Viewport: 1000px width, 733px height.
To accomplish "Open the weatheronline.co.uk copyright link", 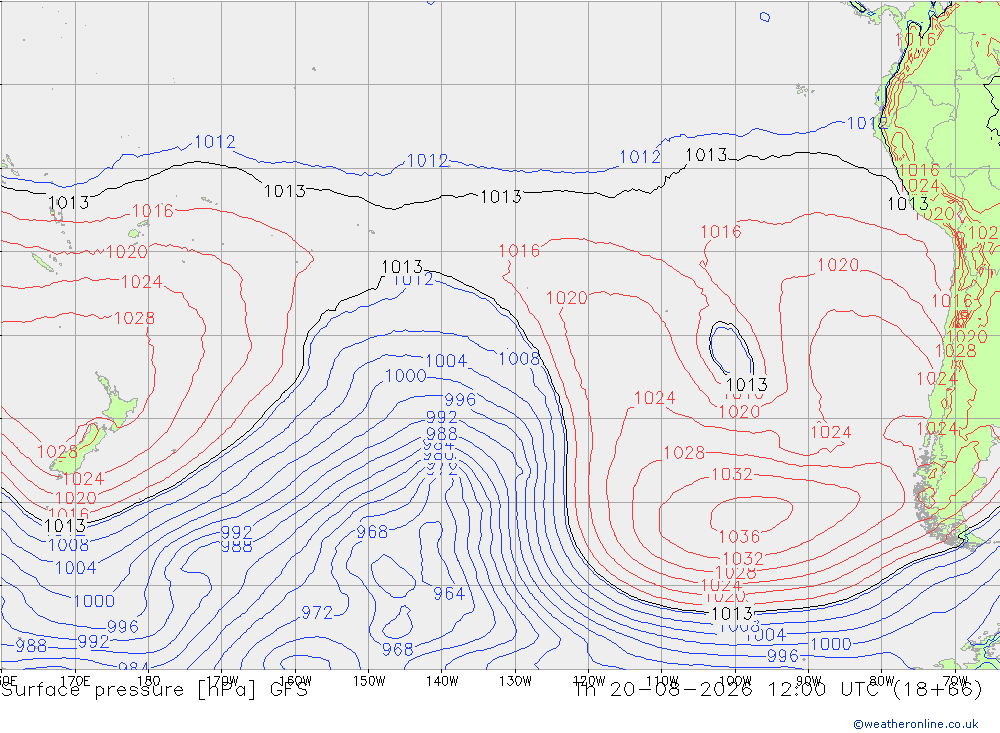I will (916, 723).
